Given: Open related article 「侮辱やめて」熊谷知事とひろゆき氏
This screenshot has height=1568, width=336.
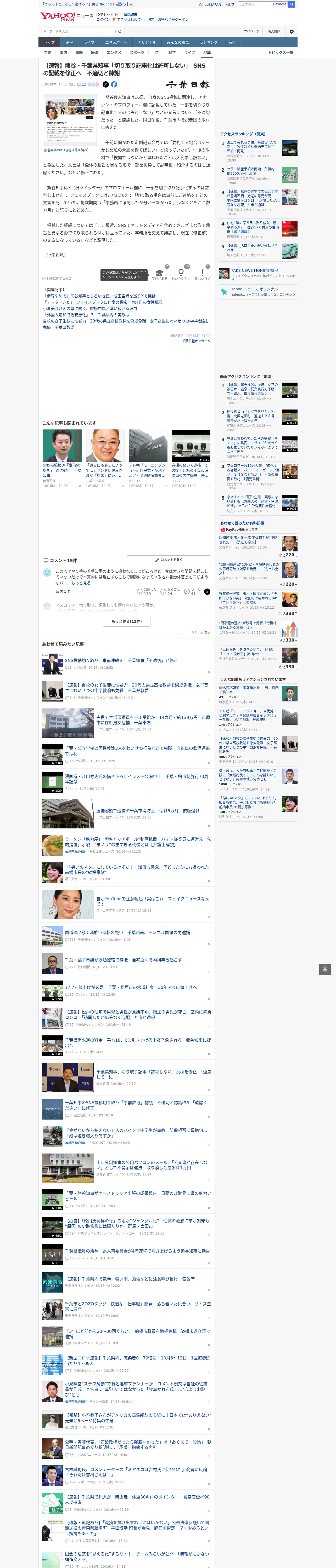Looking at the screenshot, I should (99, 296).
